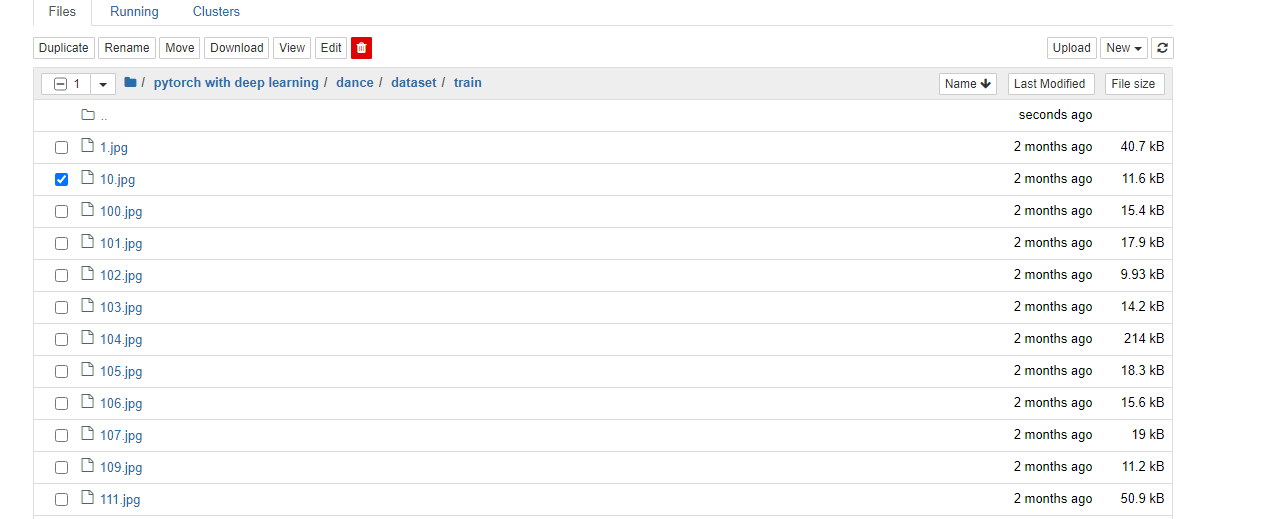The width and height of the screenshot is (1268, 519).
Task: Expand the select-all dropdown arrow
Action: (101, 84)
